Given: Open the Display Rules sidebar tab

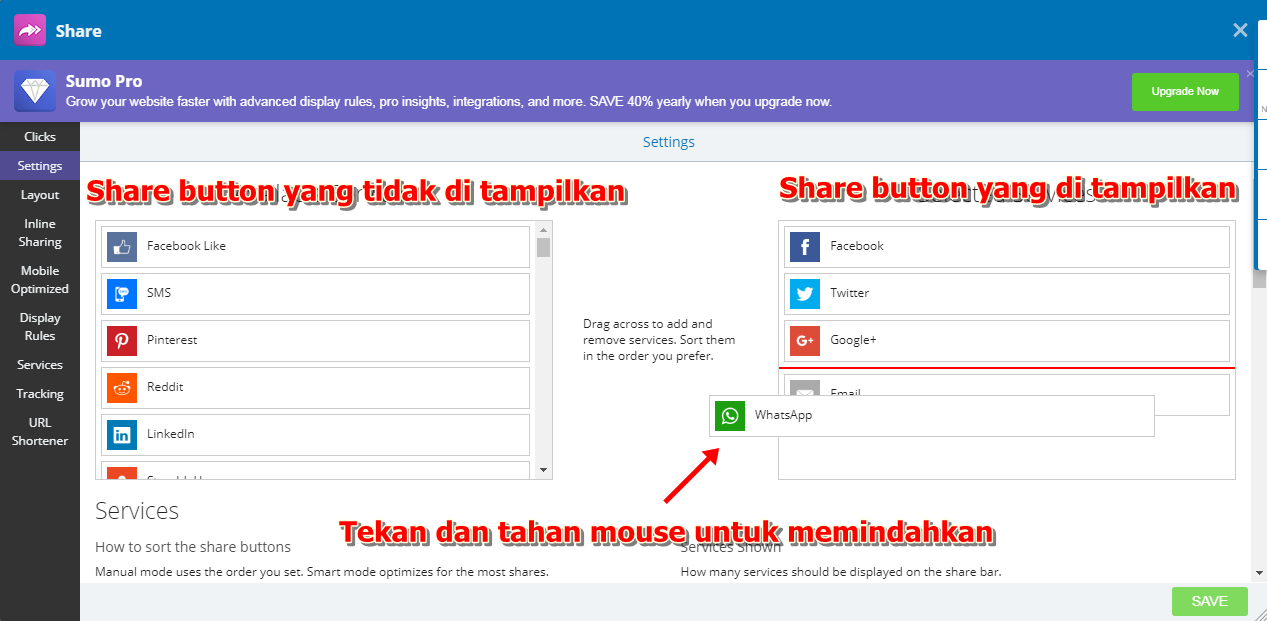Looking at the screenshot, I should click(x=40, y=327).
